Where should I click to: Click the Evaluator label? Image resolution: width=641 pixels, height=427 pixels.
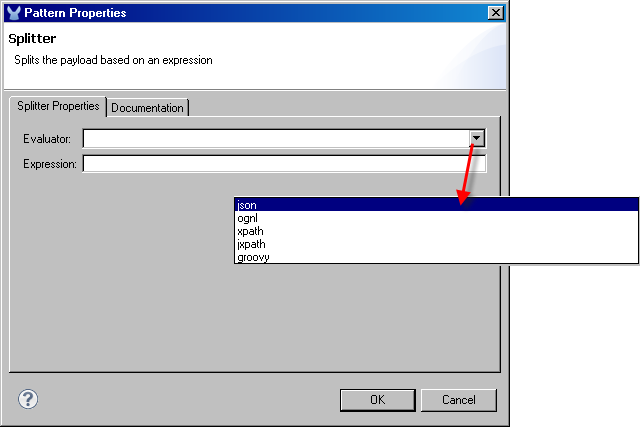pos(47,139)
